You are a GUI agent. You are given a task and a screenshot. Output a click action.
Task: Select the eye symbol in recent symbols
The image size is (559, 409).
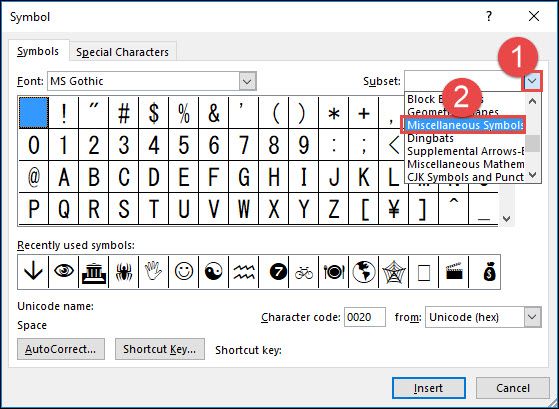pos(63,272)
